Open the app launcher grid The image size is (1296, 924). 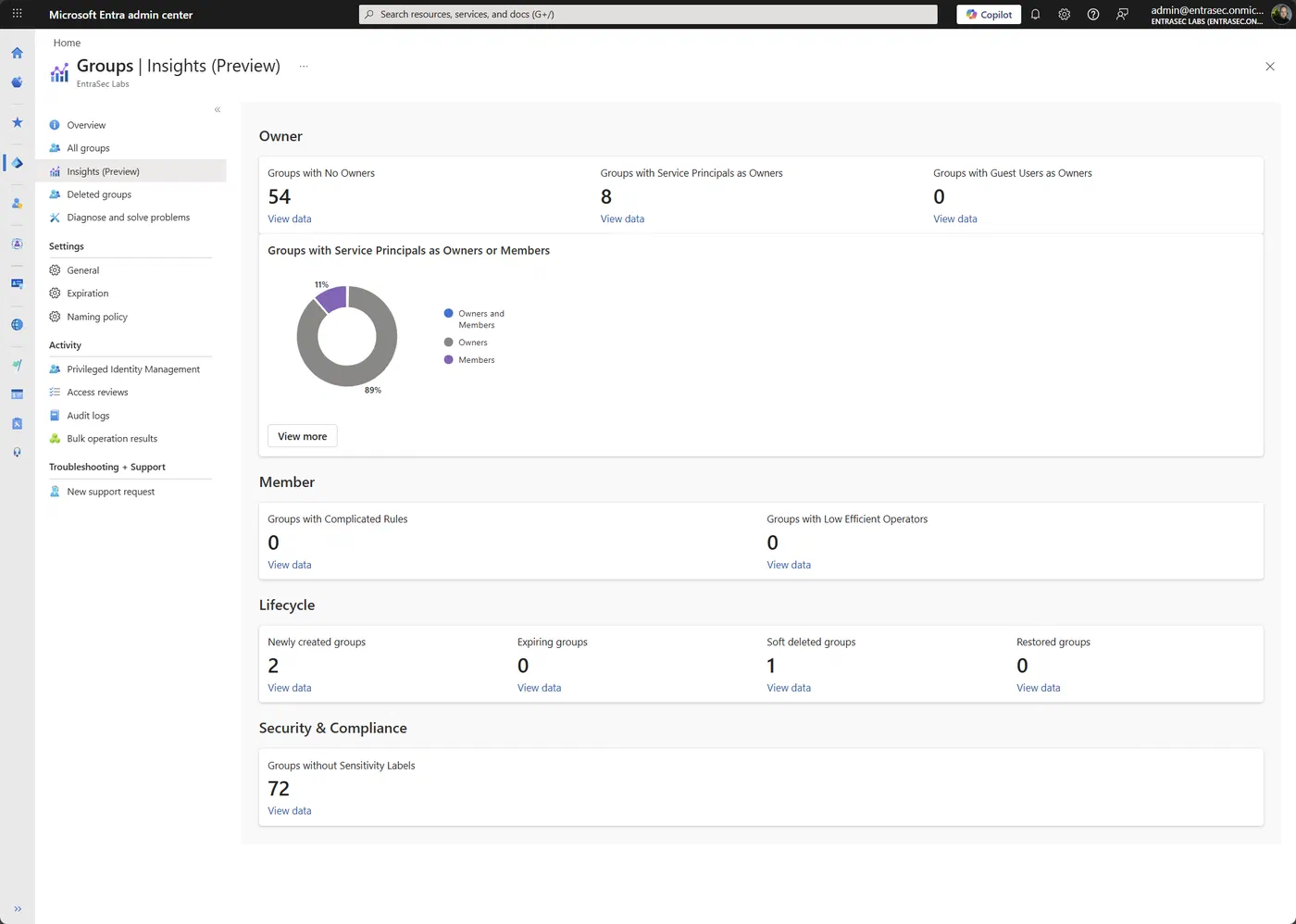point(17,14)
